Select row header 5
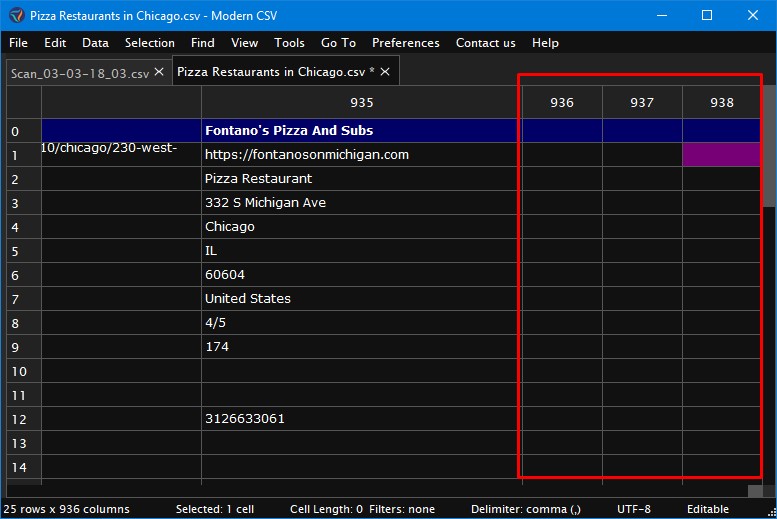Image resolution: width=777 pixels, height=519 pixels. point(24,251)
